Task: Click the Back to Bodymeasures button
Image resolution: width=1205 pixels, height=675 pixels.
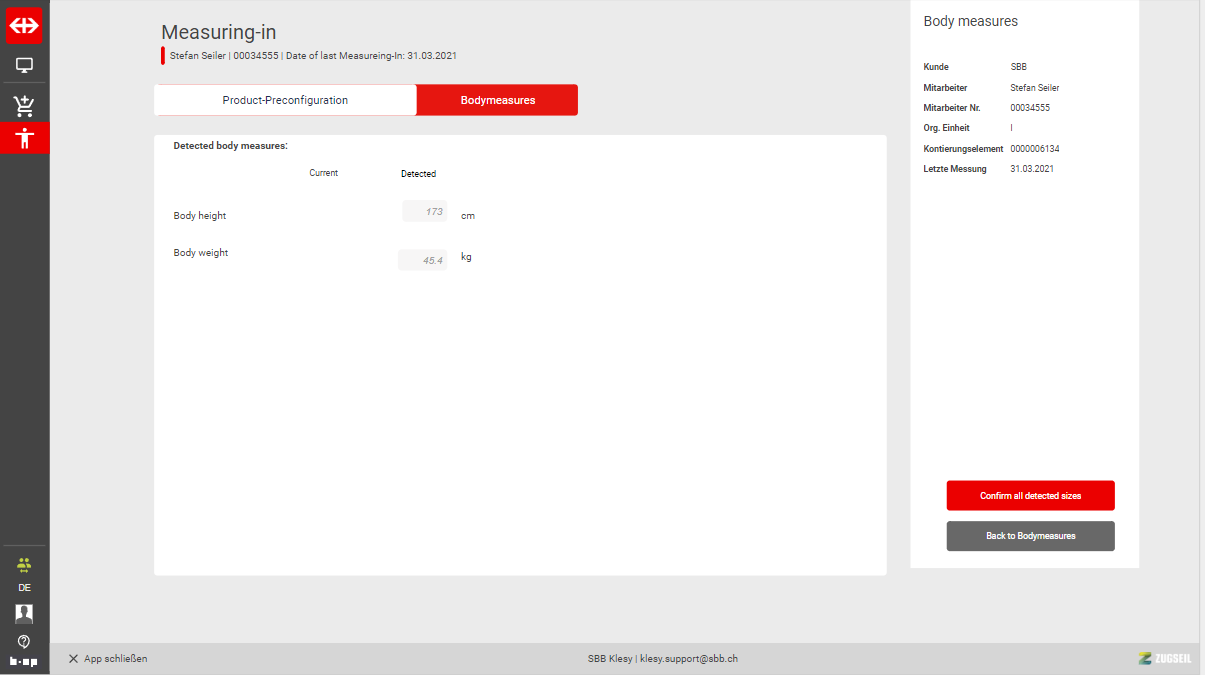Action: click(1030, 536)
